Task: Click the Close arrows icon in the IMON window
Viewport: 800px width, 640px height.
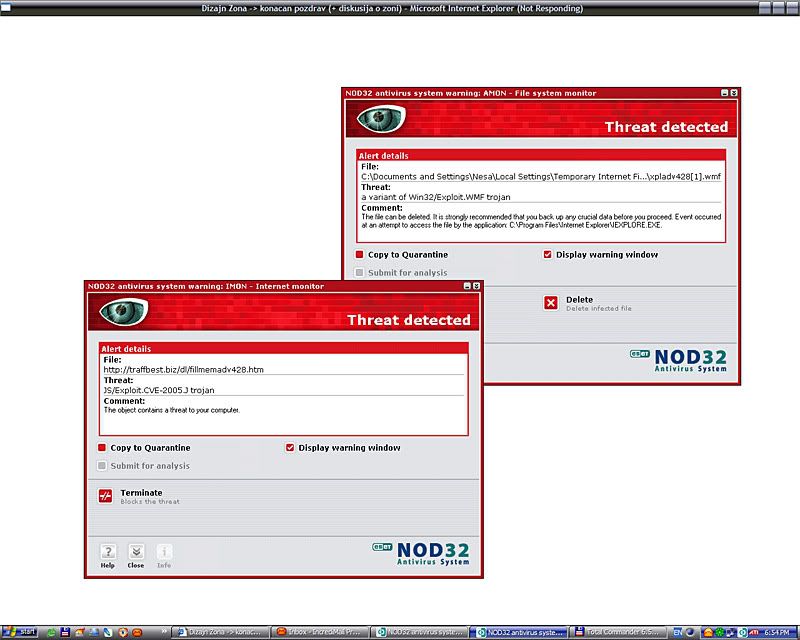Action: [136, 552]
